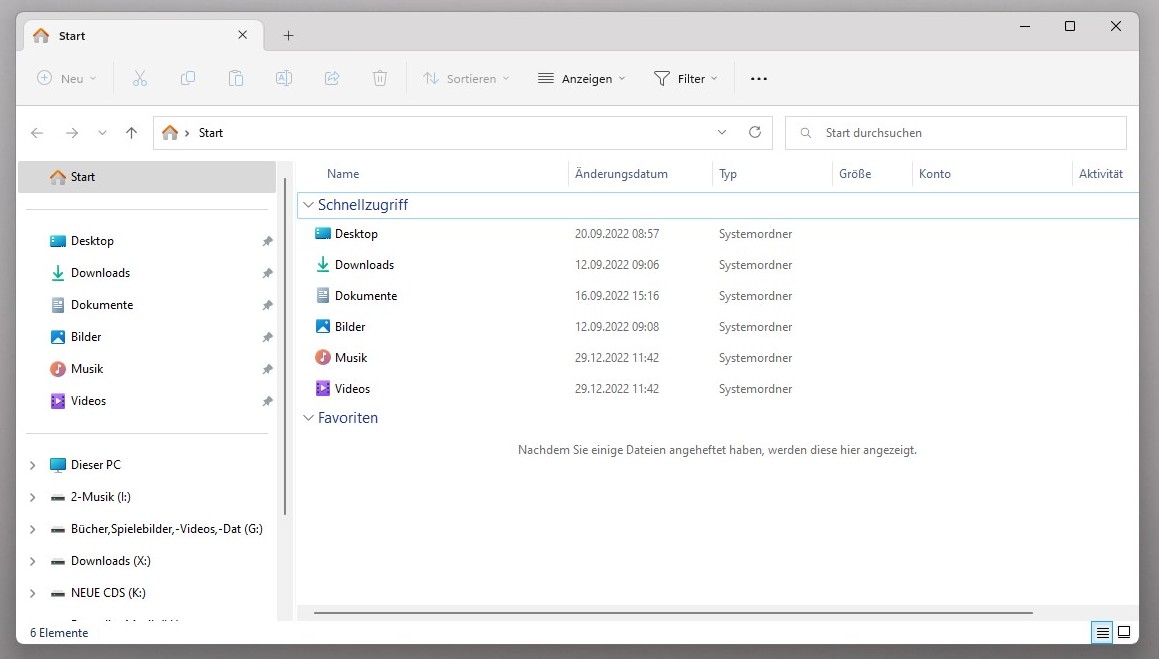
Task: Click the Delete (trash) icon
Action: point(380,78)
